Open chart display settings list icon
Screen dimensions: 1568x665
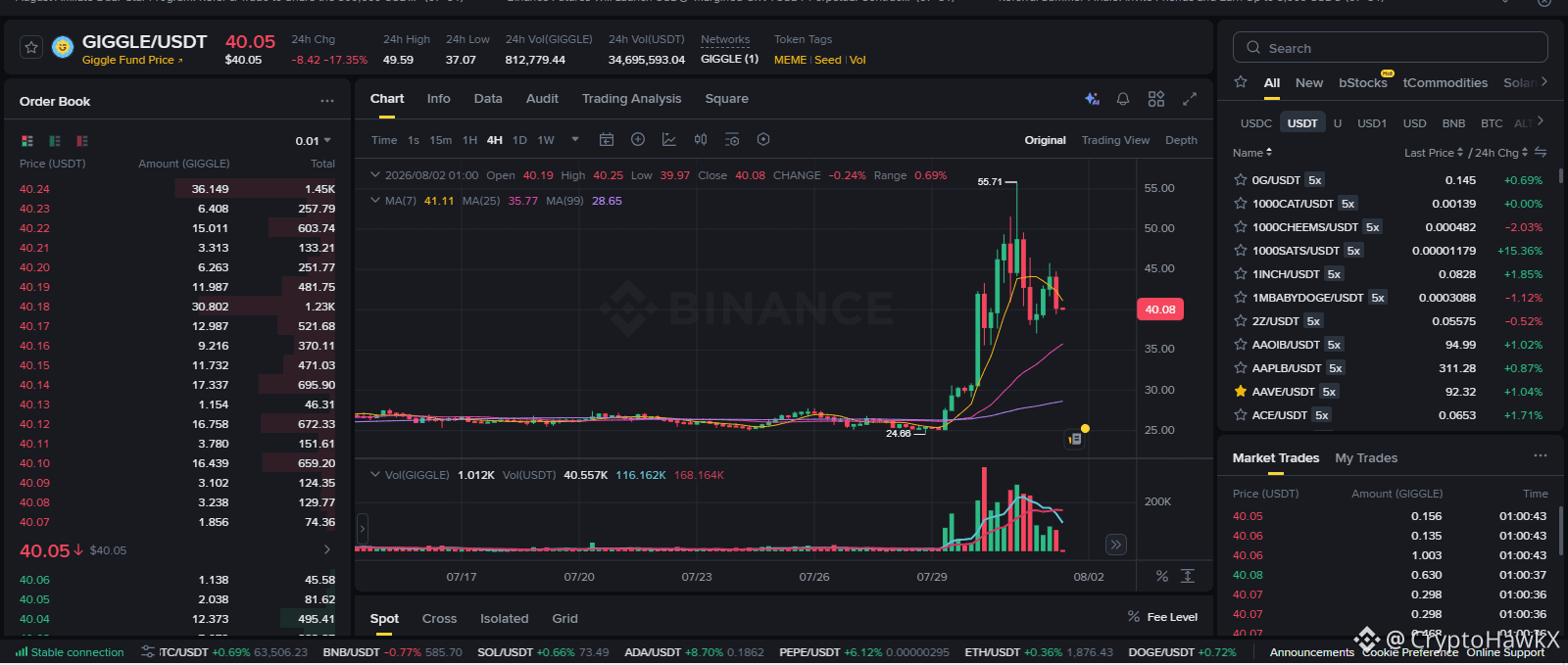[x=732, y=140]
